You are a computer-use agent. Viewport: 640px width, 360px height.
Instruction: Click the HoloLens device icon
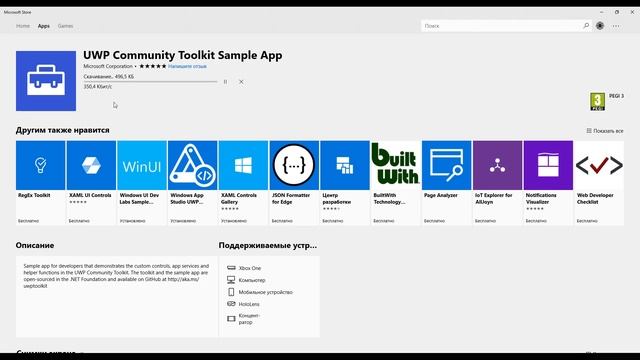click(231, 304)
